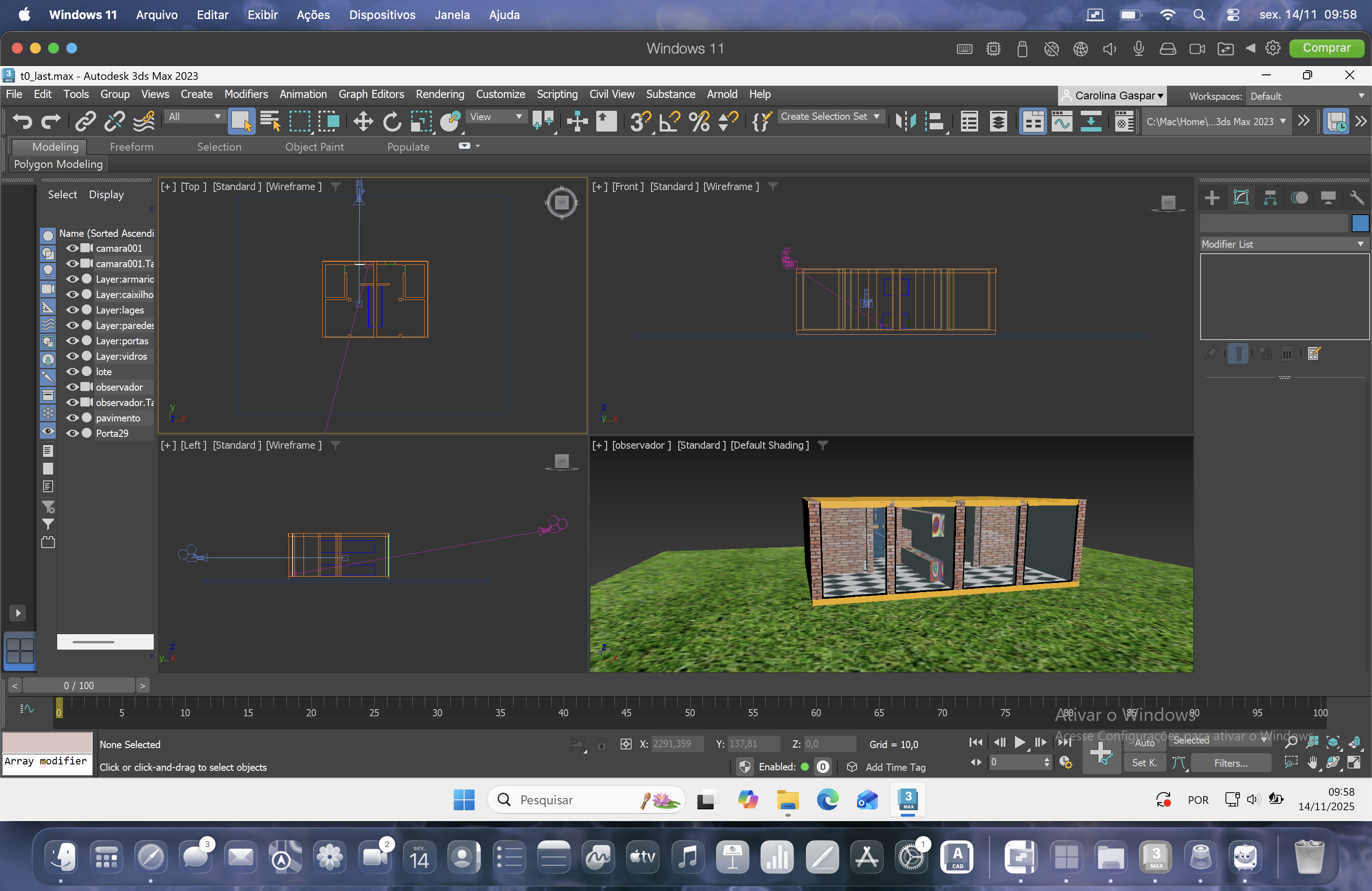Toggle the Angle Snap icon

(670, 122)
